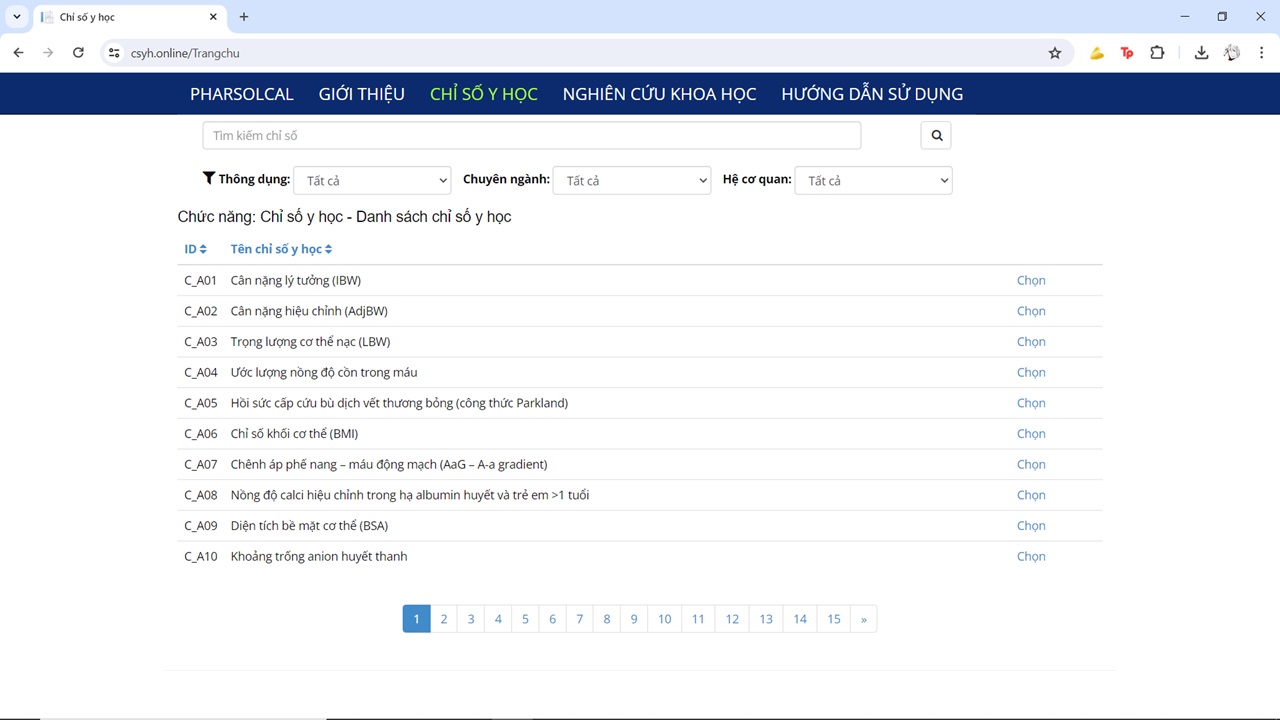Go to pagination page 5

point(525,619)
